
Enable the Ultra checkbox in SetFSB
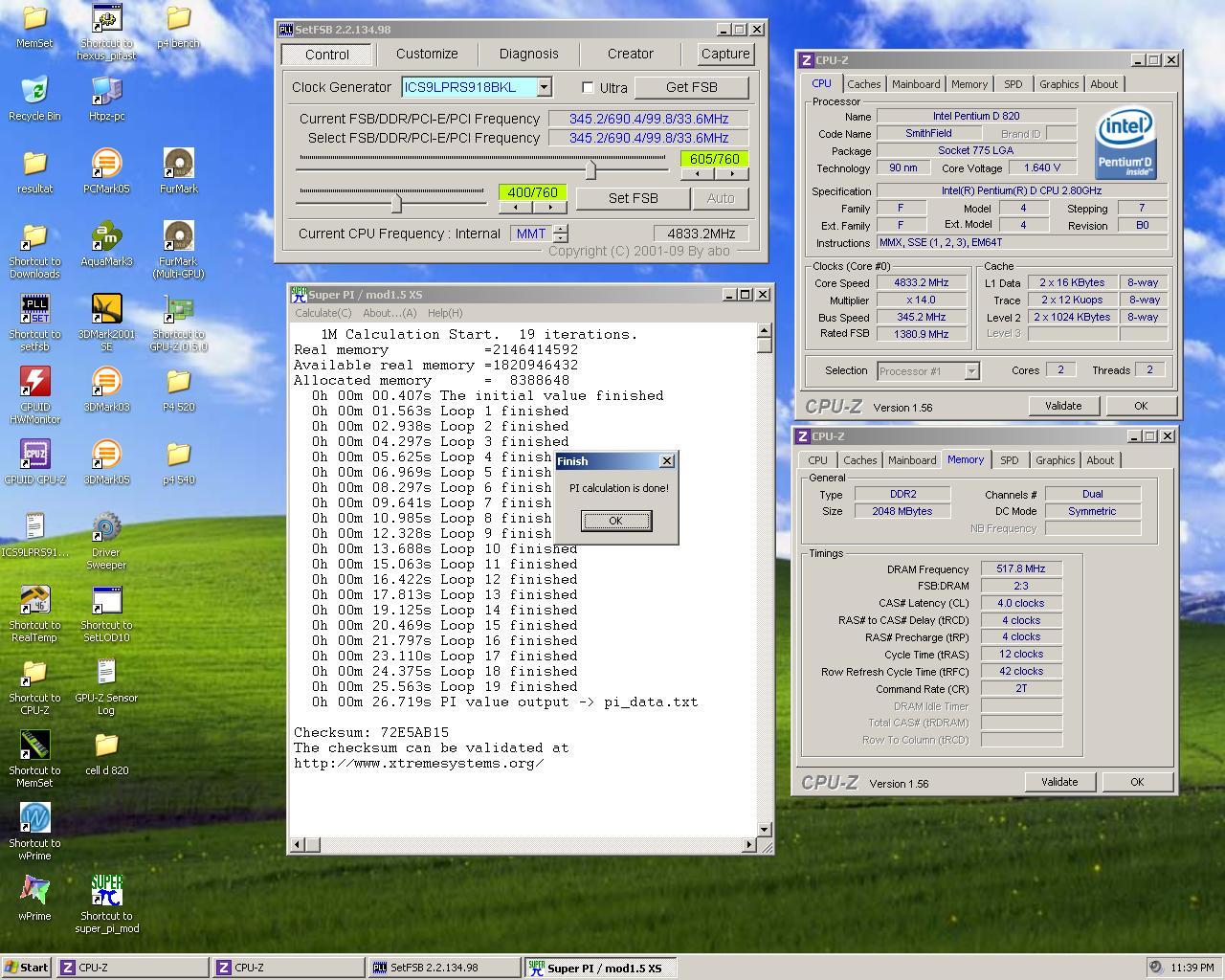tap(588, 87)
